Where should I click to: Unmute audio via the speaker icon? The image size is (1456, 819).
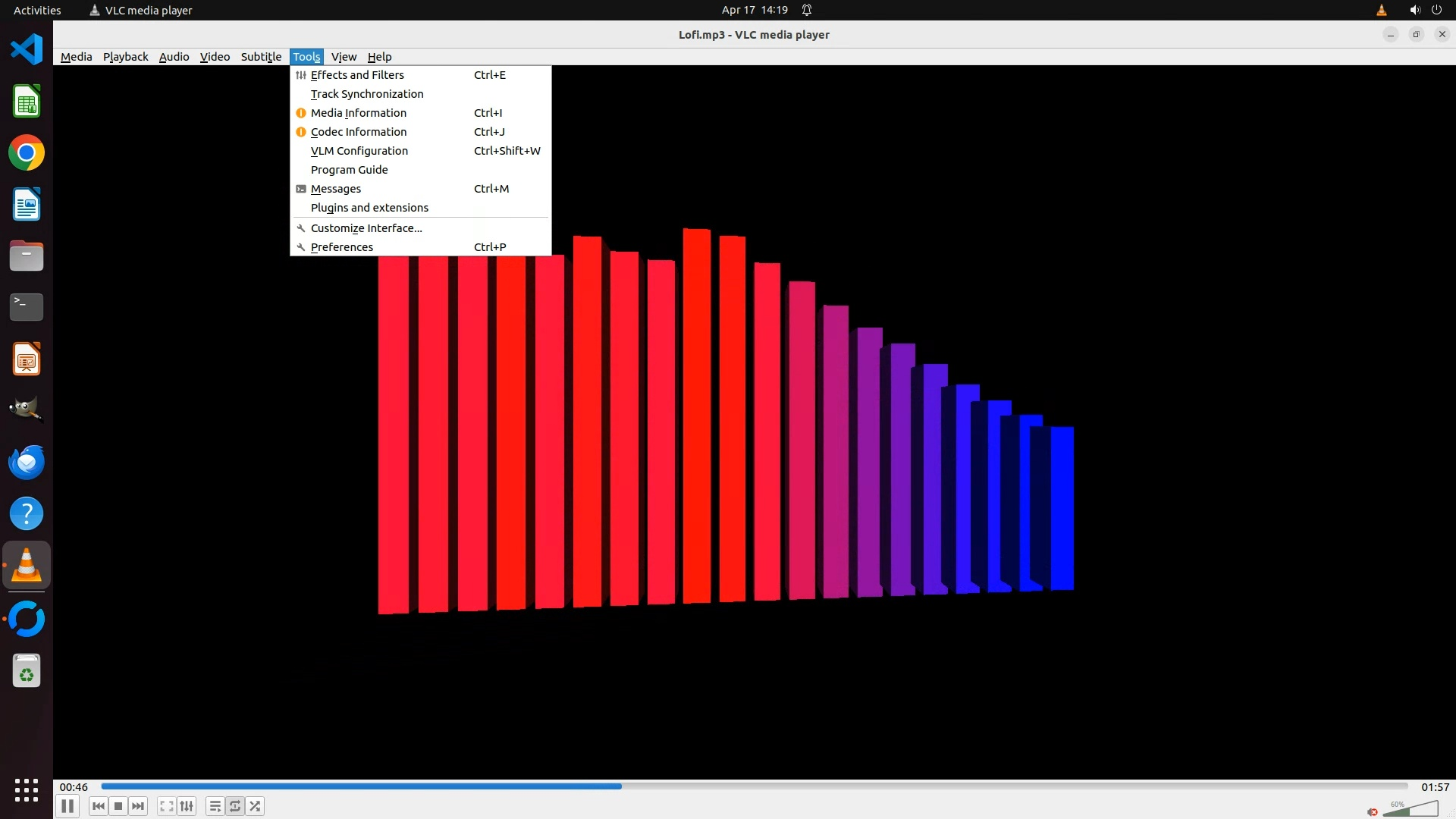point(1373,811)
